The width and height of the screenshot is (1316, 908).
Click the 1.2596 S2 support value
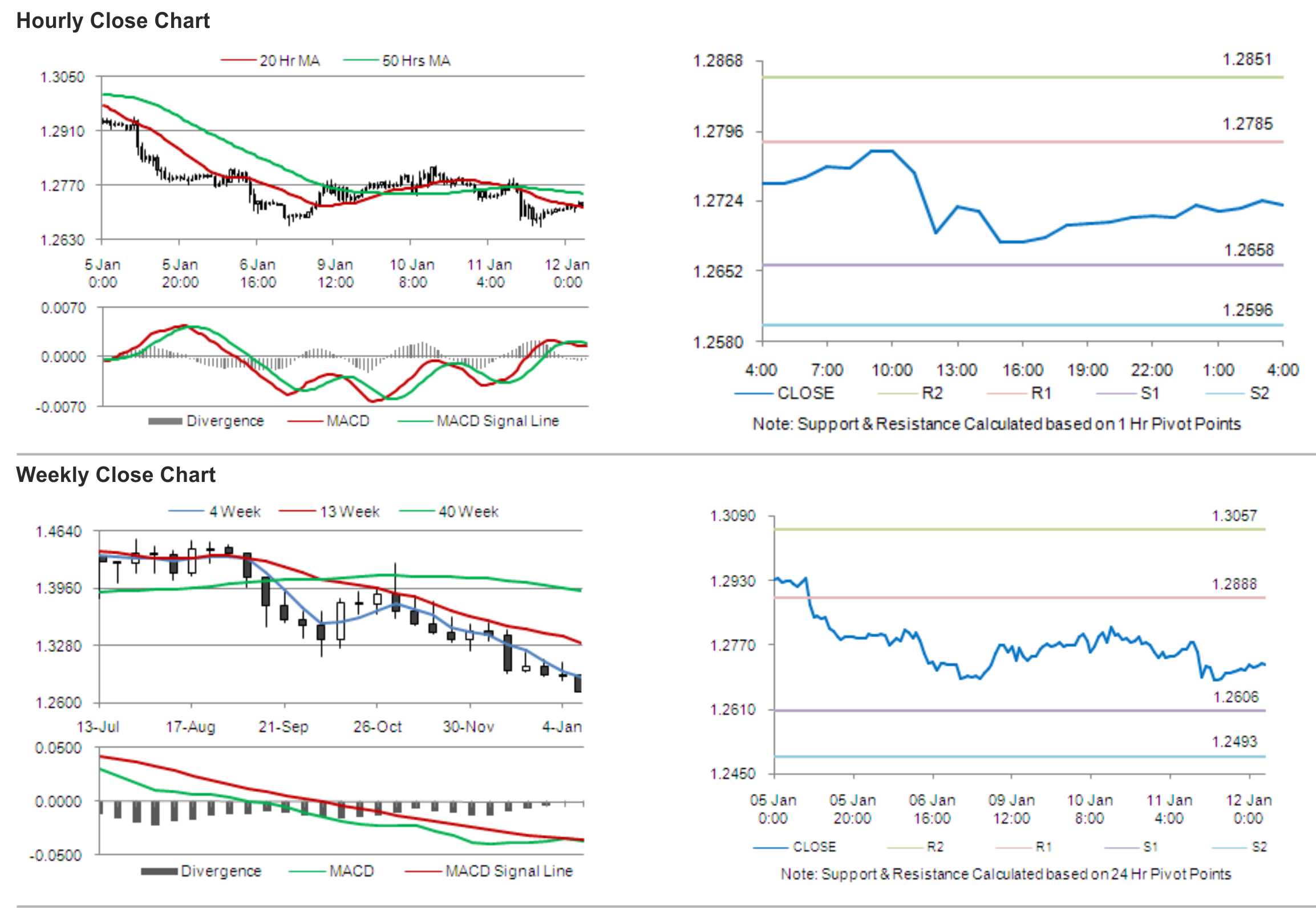pyautogui.click(x=1248, y=310)
